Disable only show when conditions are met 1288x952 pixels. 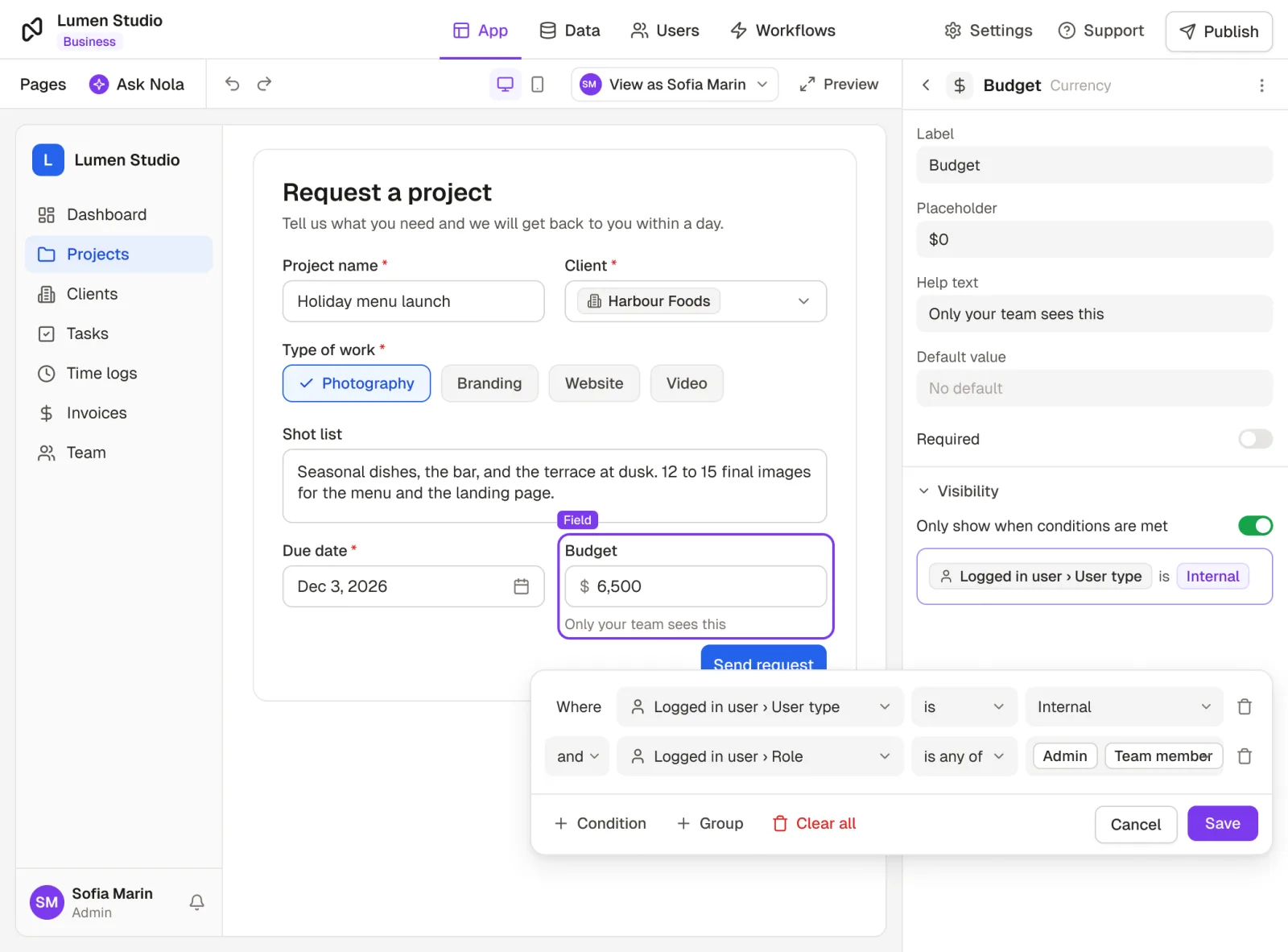click(1255, 526)
